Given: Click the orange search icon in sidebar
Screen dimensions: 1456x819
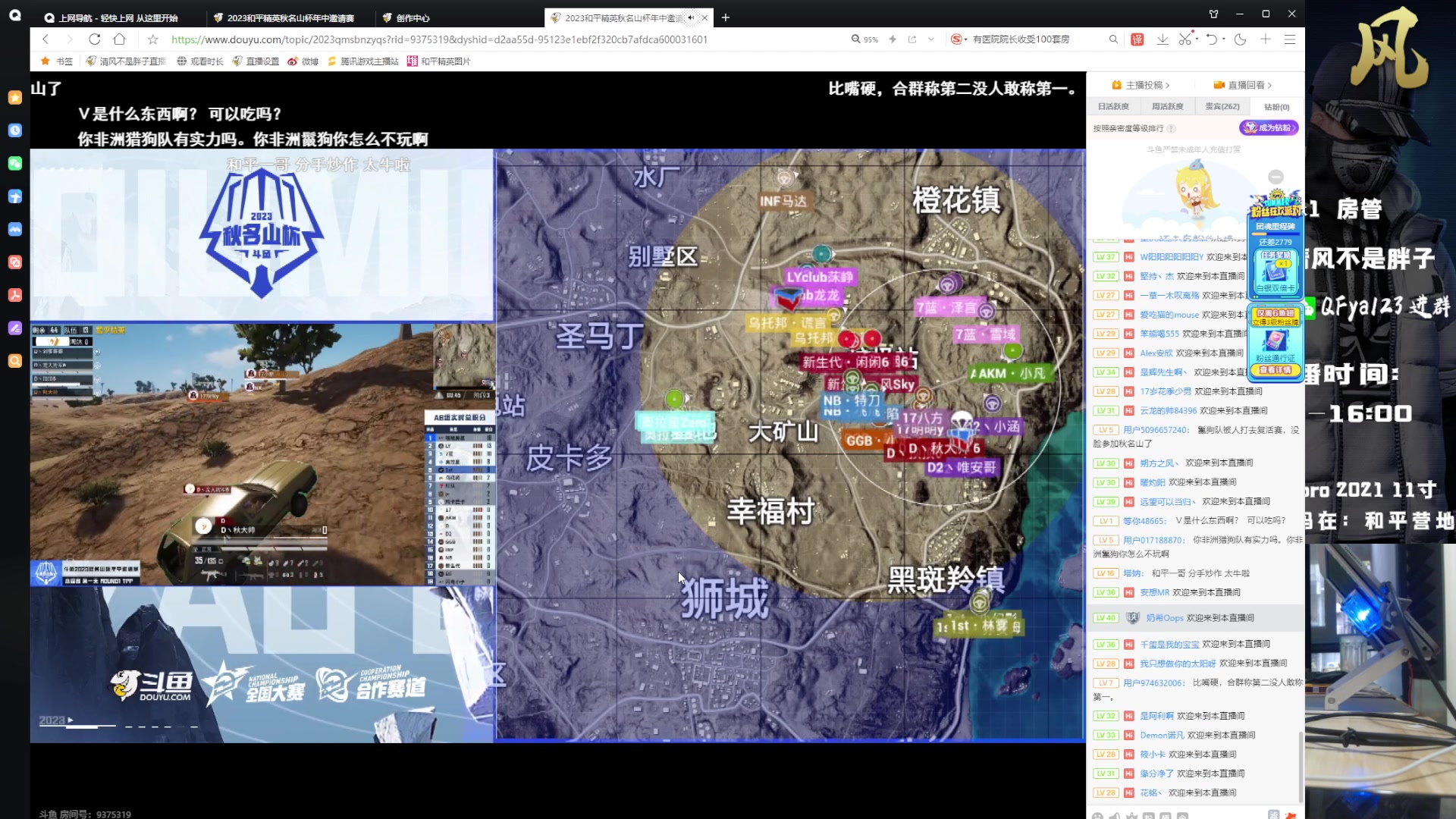Looking at the screenshot, I should pos(15,361).
